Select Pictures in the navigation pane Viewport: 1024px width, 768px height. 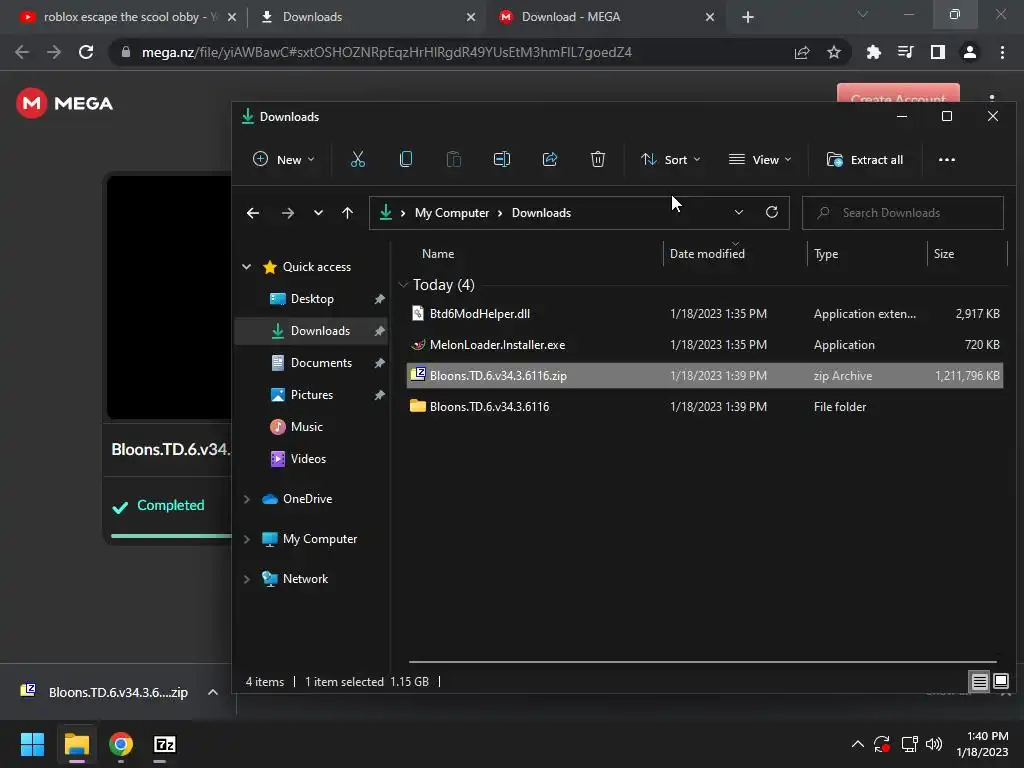coord(312,394)
